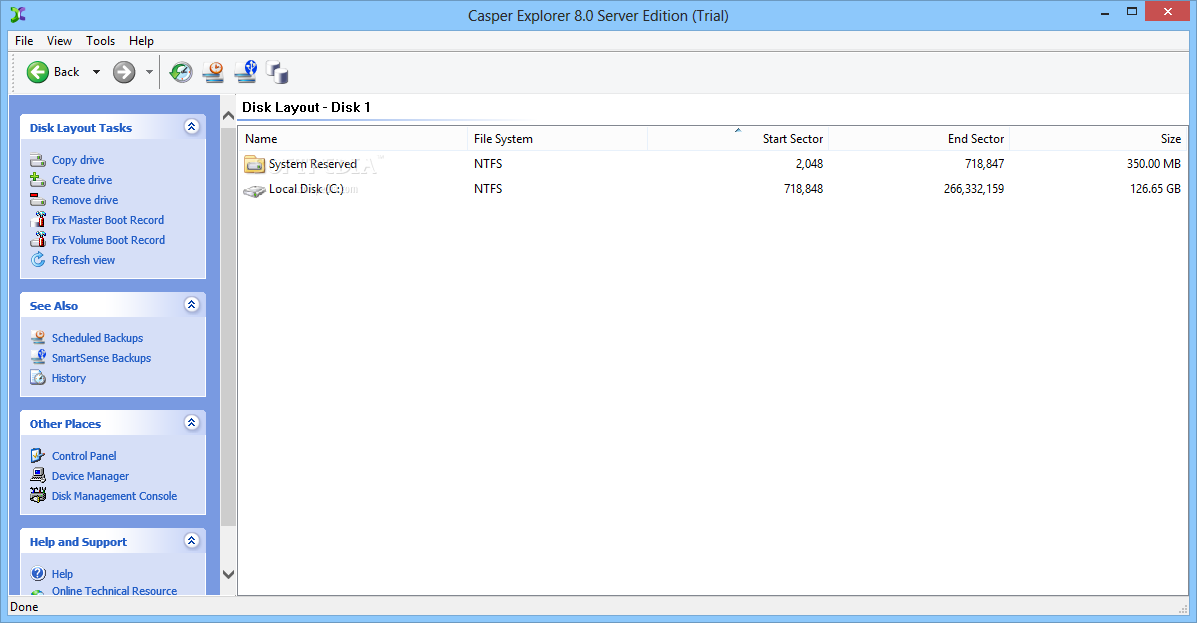
Task: Sort by the Size column header
Action: click(x=1099, y=138)
